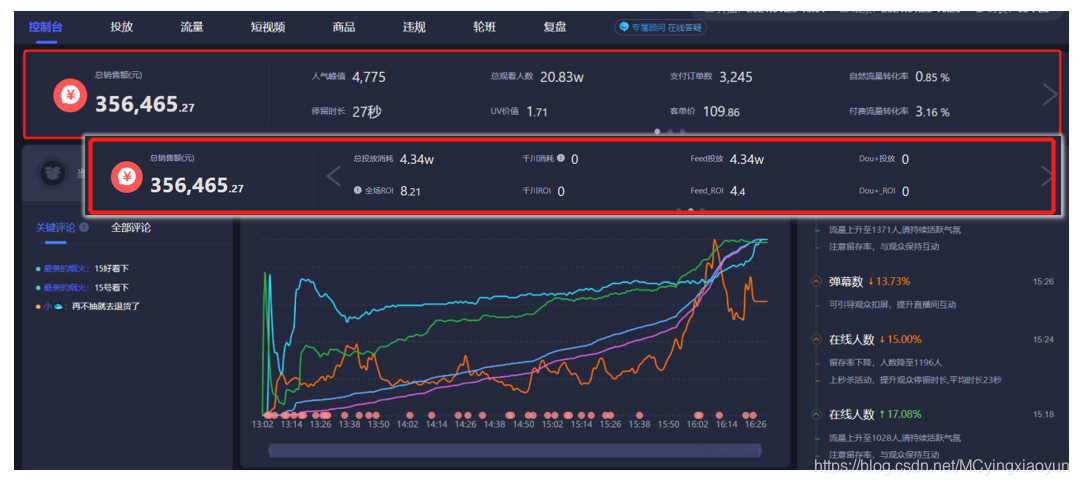Image resolution: width=1079 pixels, height=485 pixels.
Task: Click the 付费流量转化率 value 3.16 %
Action: click(932, 111)
